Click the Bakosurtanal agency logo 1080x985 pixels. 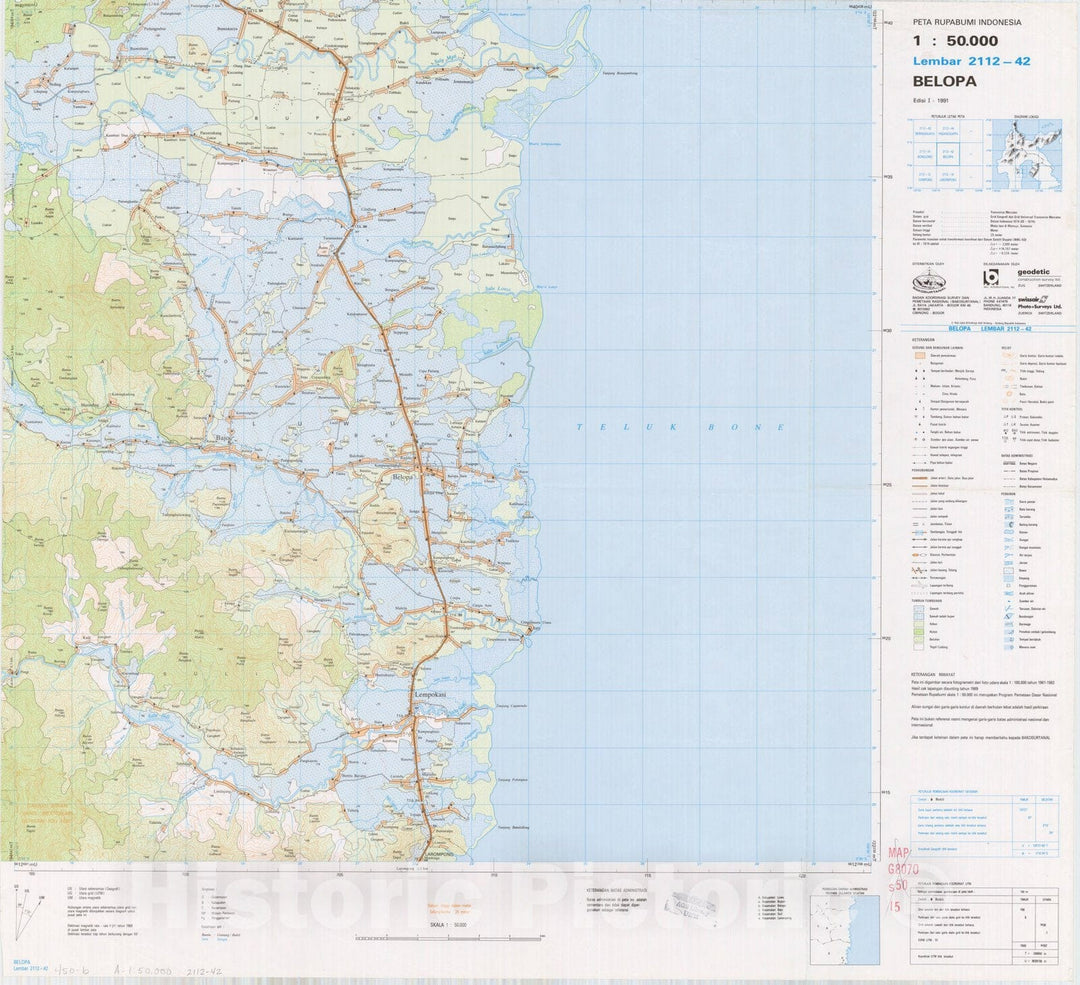pos(929,280)
